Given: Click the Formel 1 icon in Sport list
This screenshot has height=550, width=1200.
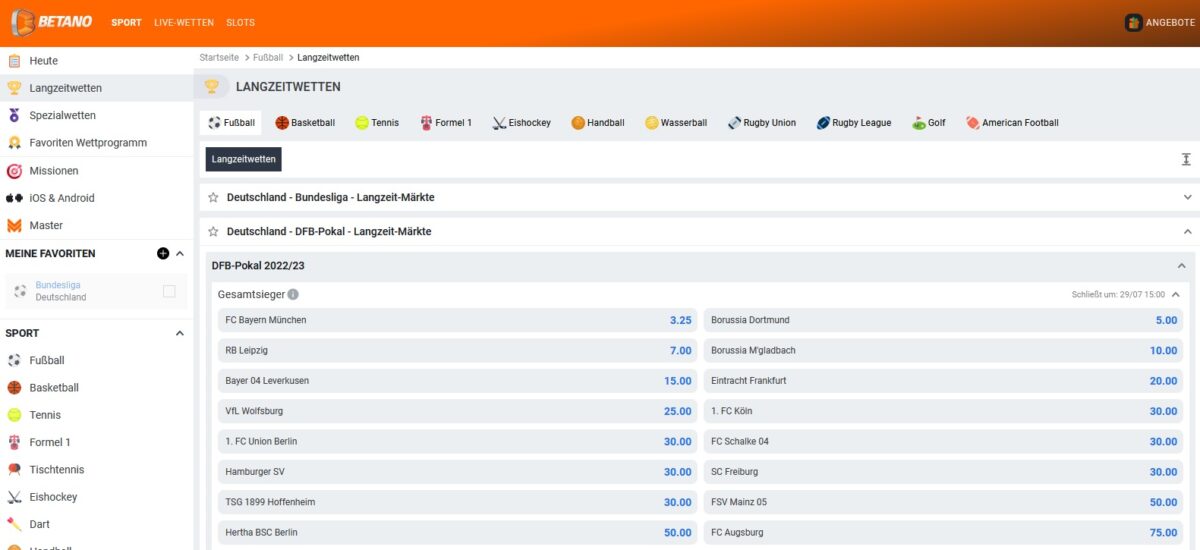Looking at the screenshot, I should (14, 442).
